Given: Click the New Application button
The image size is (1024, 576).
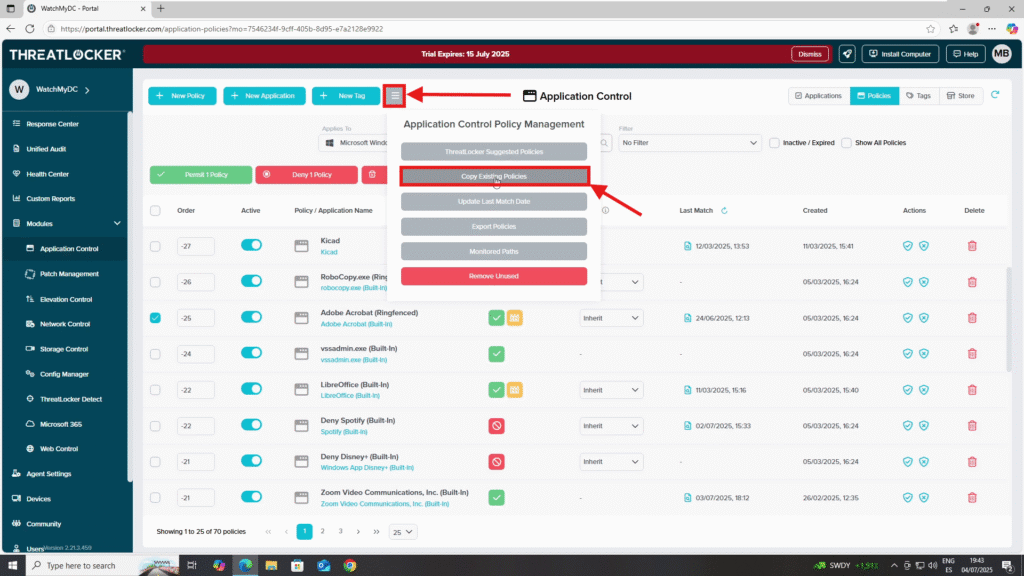Looking at the screenshot, I should click(264, 96).
